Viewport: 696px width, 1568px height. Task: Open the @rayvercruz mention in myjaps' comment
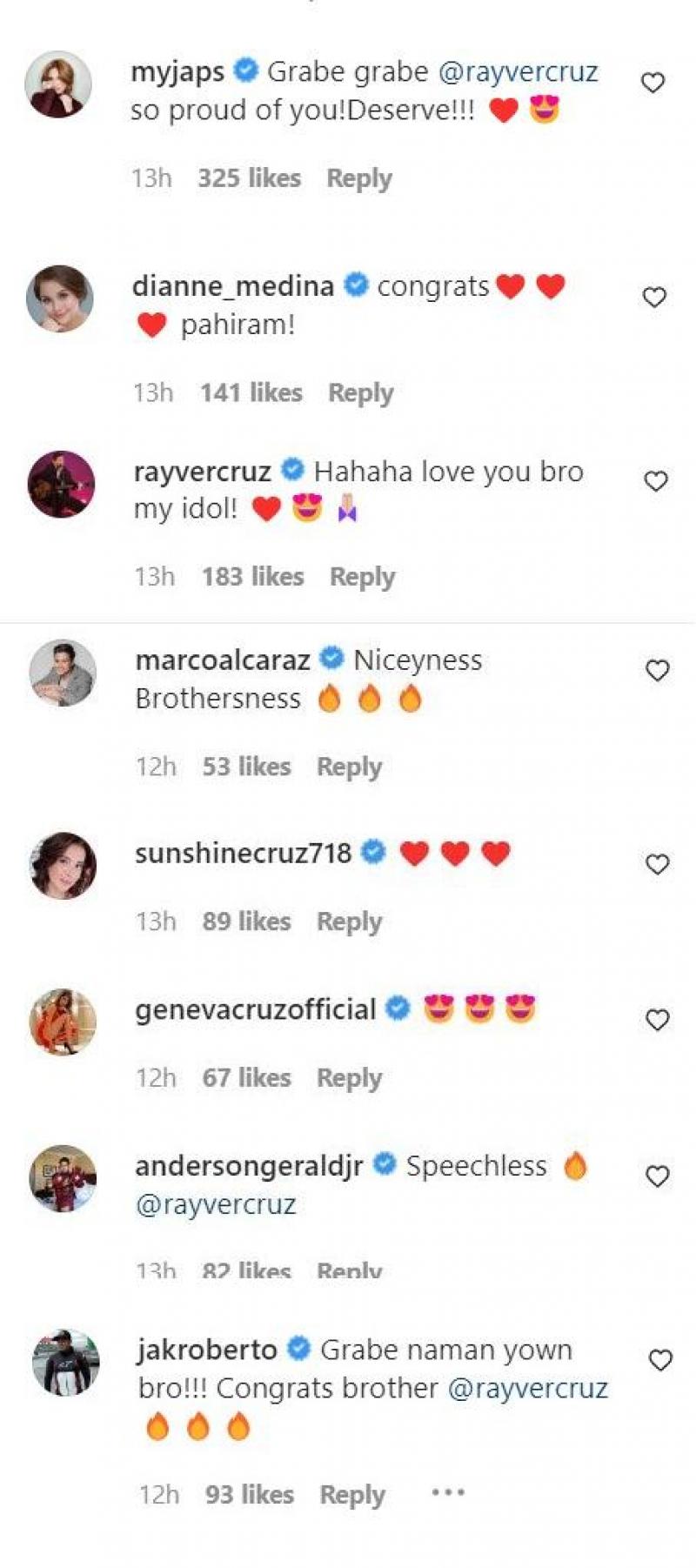coord(519,71)
